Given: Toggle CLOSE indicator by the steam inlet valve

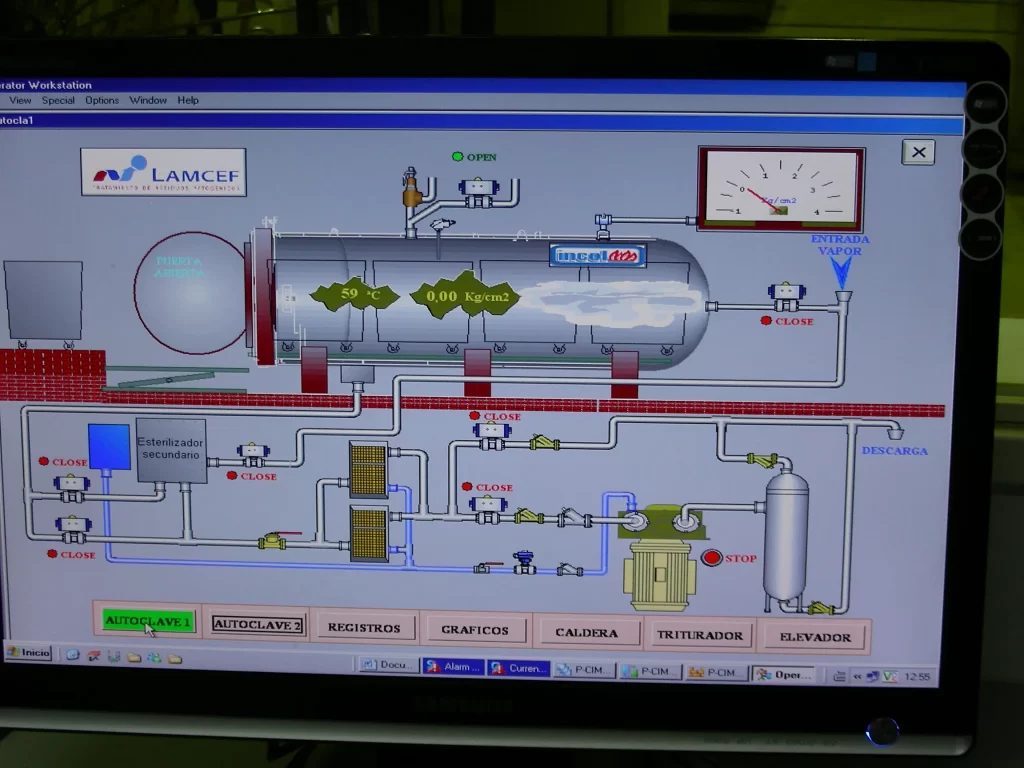Looking at the screenshot, I should pyautogui.click(x=766, y=321).
